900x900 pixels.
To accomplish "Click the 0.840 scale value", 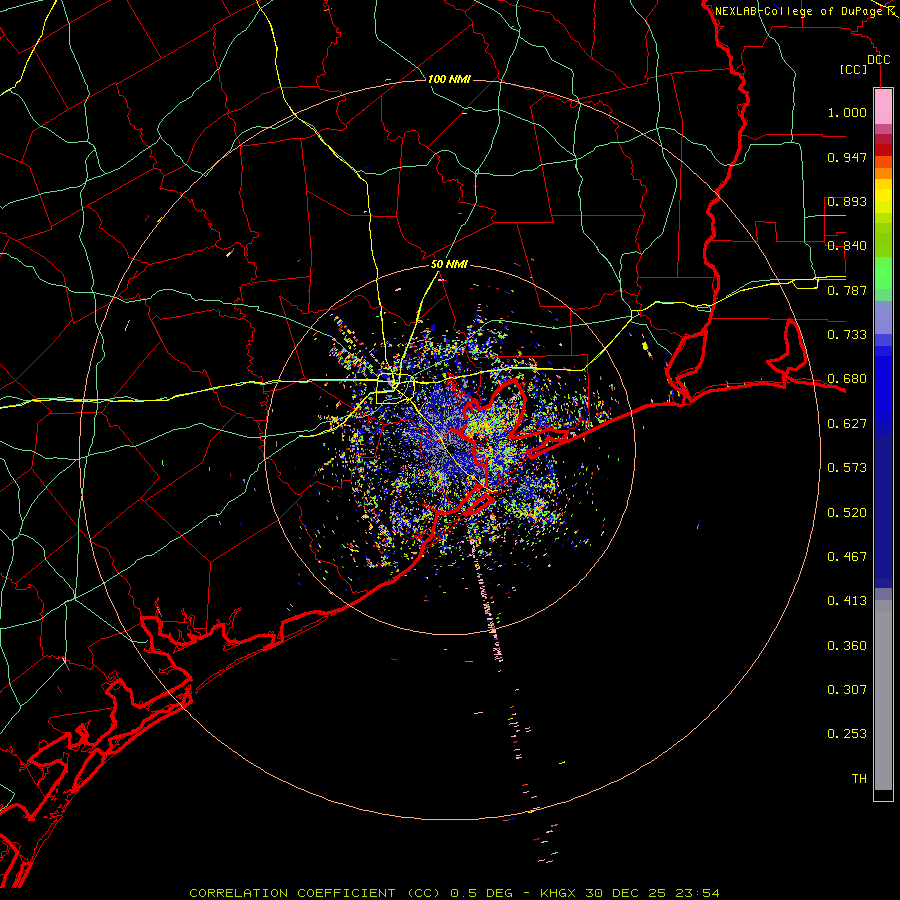I will tap(847, 246).
